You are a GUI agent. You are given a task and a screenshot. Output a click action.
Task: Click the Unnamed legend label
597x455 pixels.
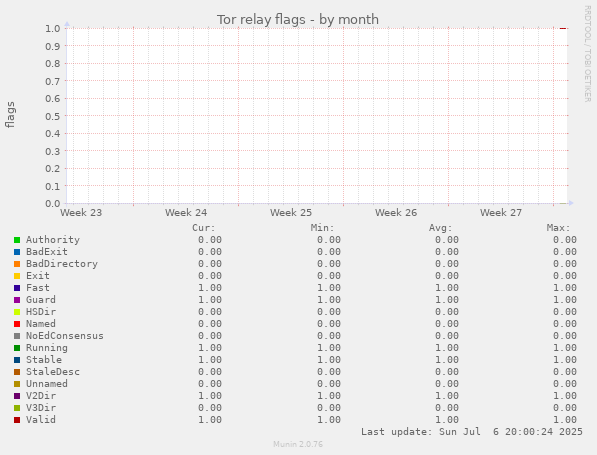click(x=47, y=384)
